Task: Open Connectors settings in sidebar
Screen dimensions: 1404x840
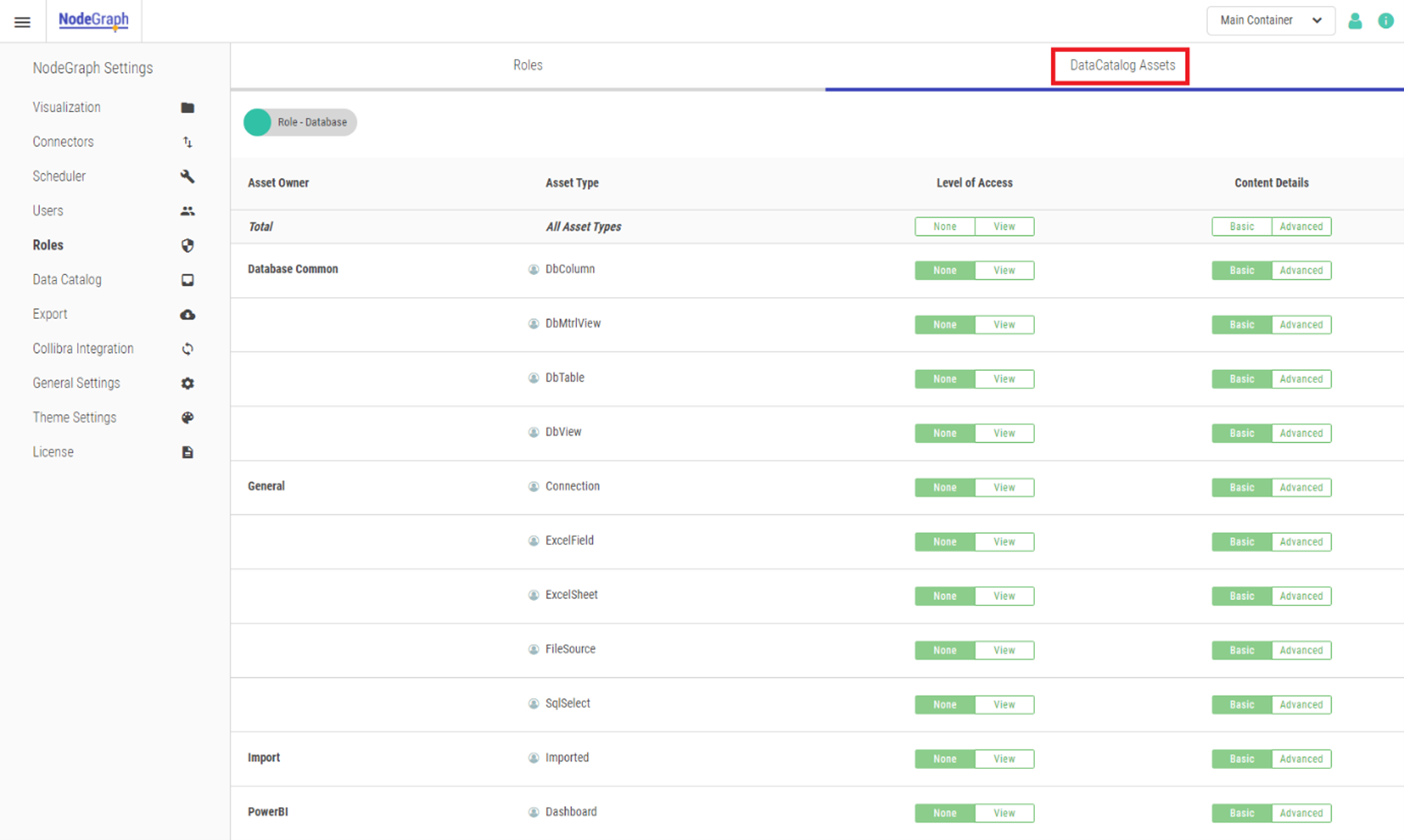Action: (x=63, y=142)
